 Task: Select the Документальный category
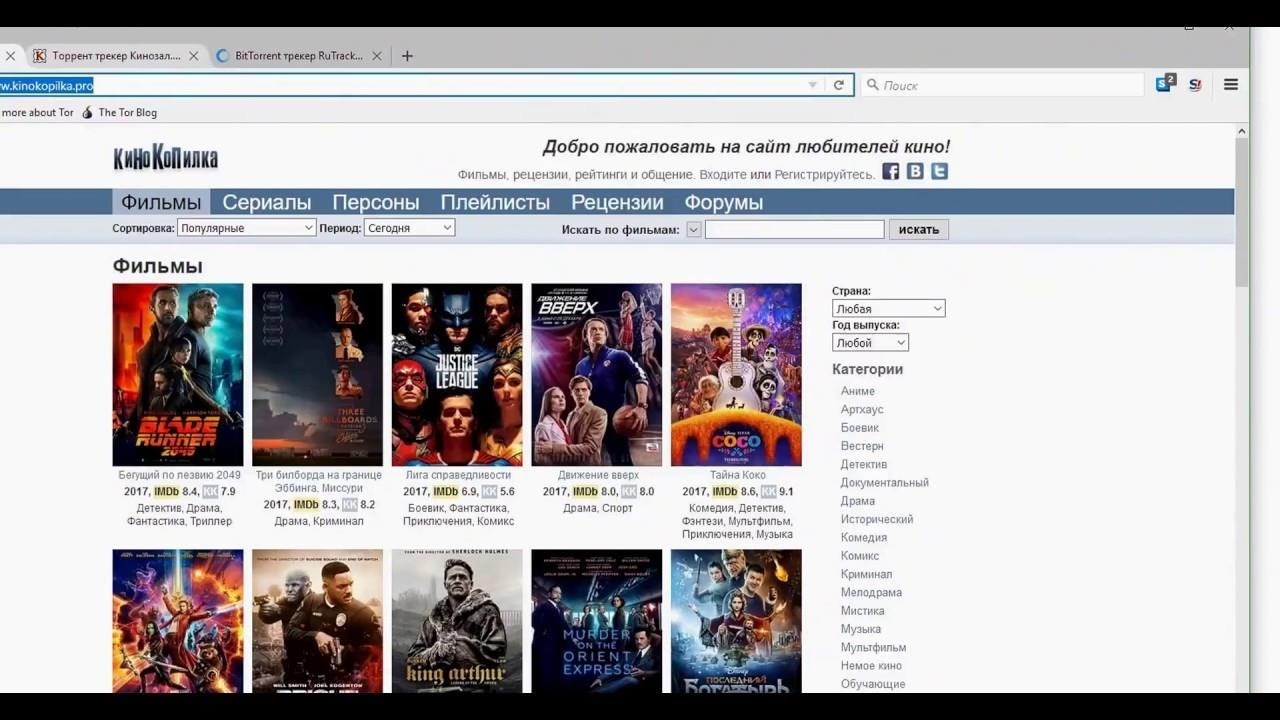click(x=885, y=482)
